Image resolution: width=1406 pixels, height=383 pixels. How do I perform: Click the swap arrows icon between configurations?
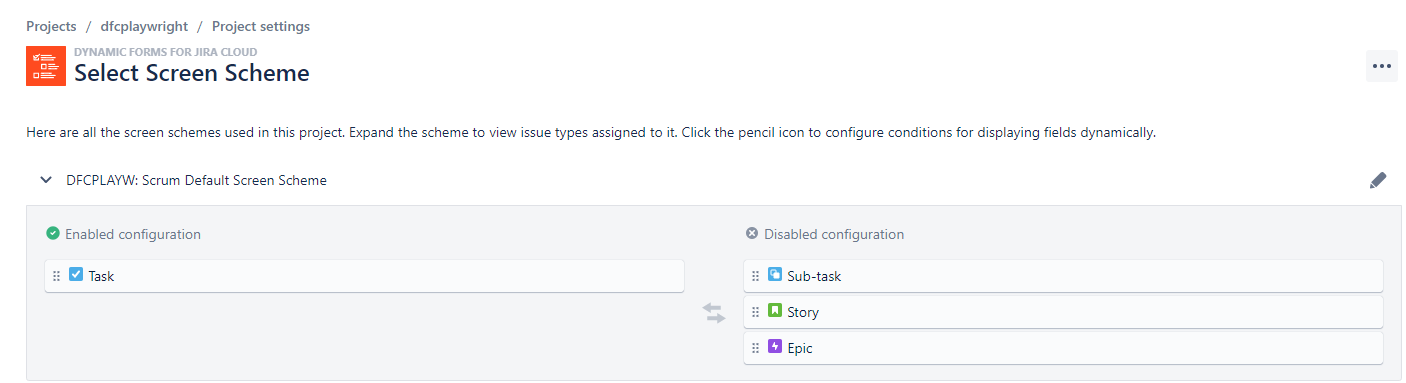point(714,313)
